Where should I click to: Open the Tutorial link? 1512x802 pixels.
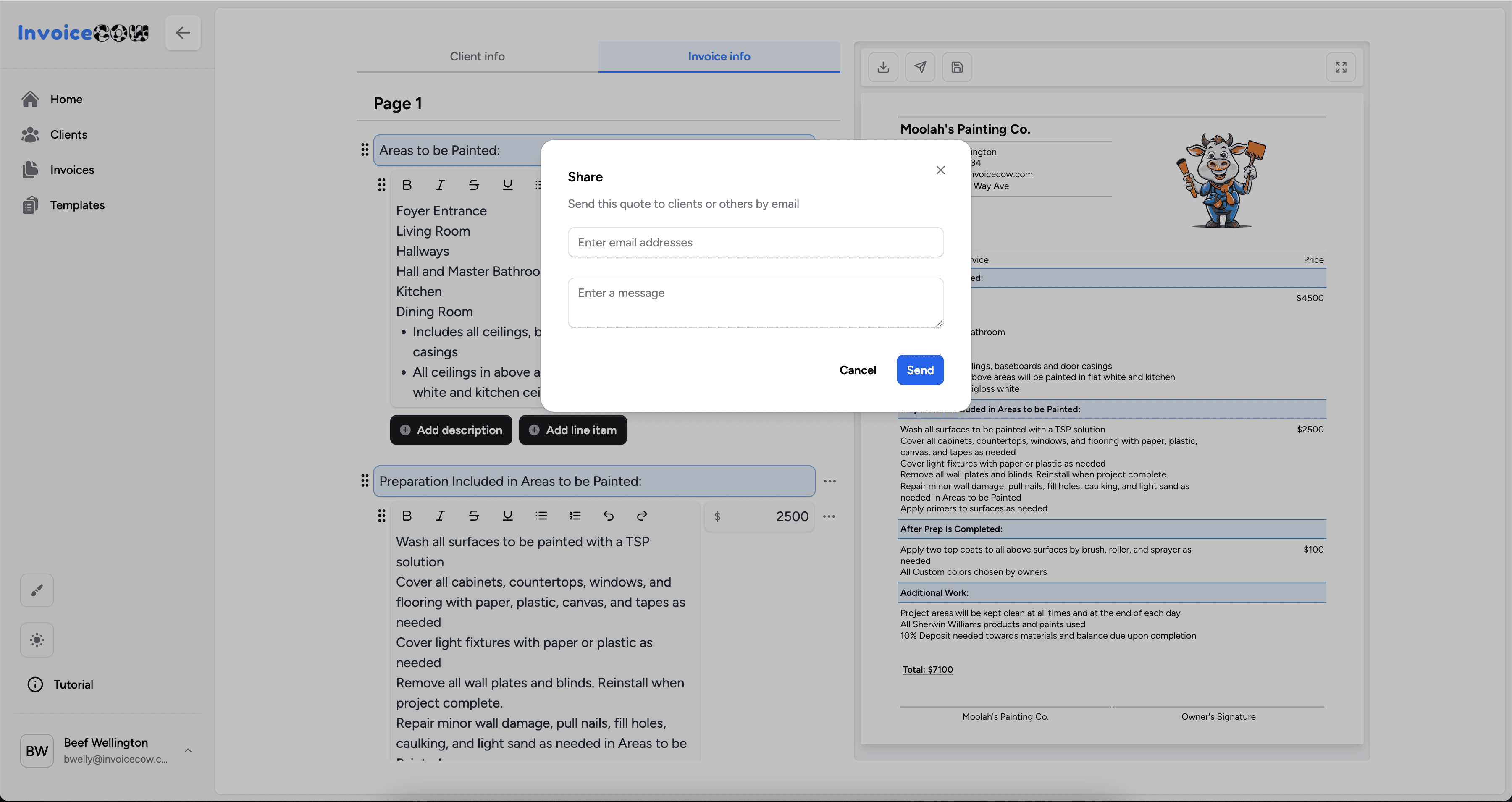click(x=60, y=684)
